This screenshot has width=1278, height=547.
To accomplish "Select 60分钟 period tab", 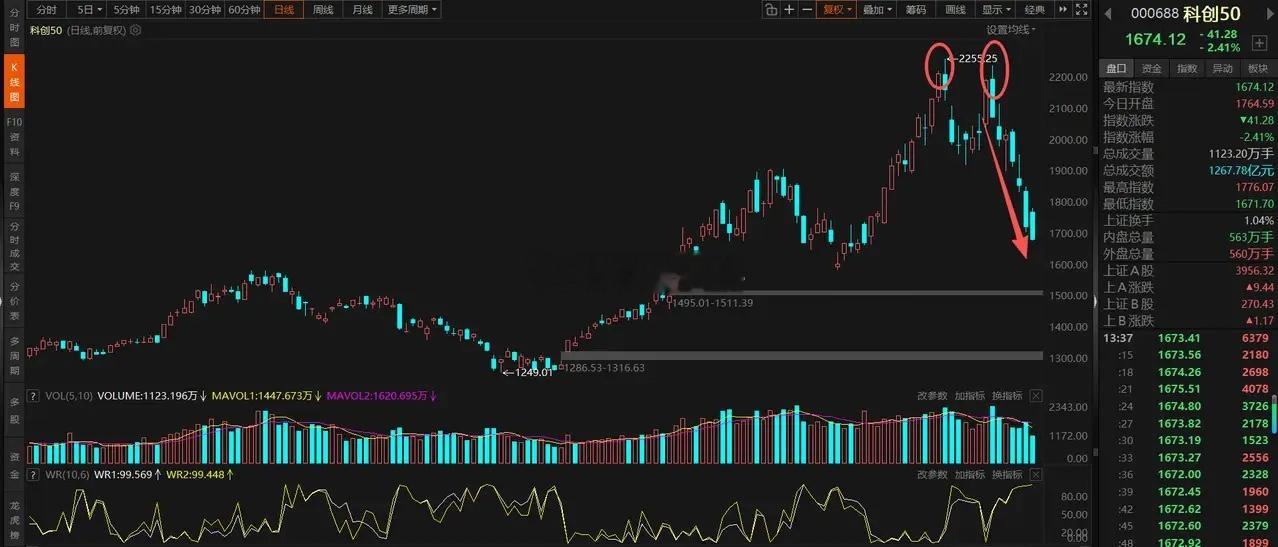I will tap(244, 9).
